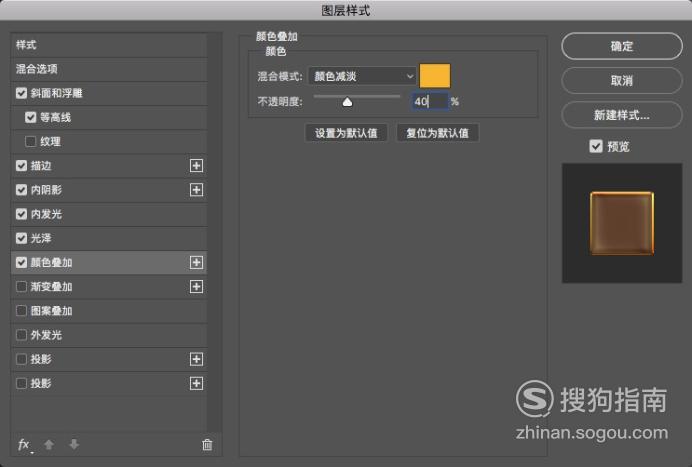The width and height of the screenshot is (692, 467).
Task: Enable 渐变叠加 checkbox
Action: (x=21, y=287)
